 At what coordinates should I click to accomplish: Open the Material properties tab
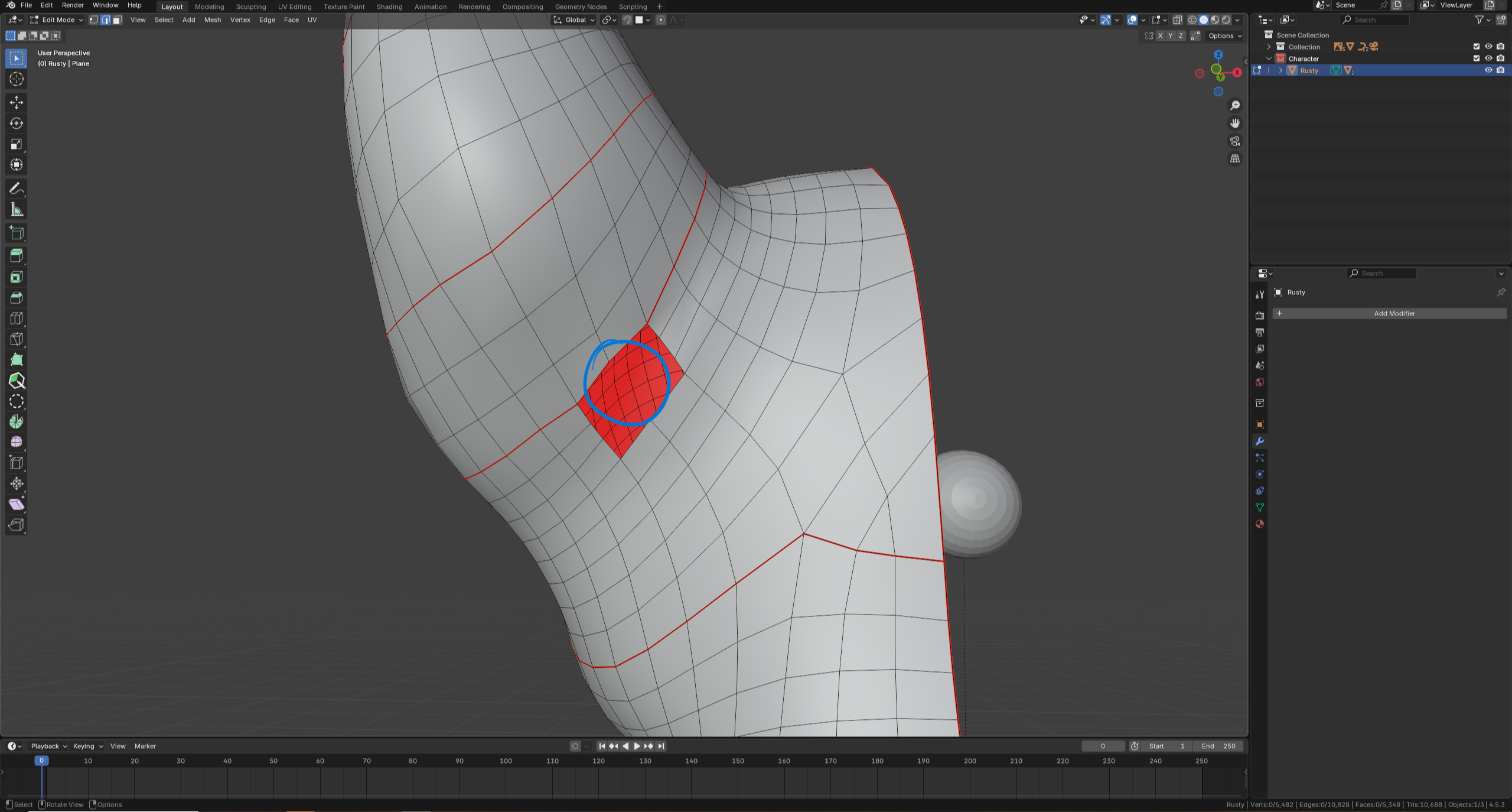[x=1260, y=524]
